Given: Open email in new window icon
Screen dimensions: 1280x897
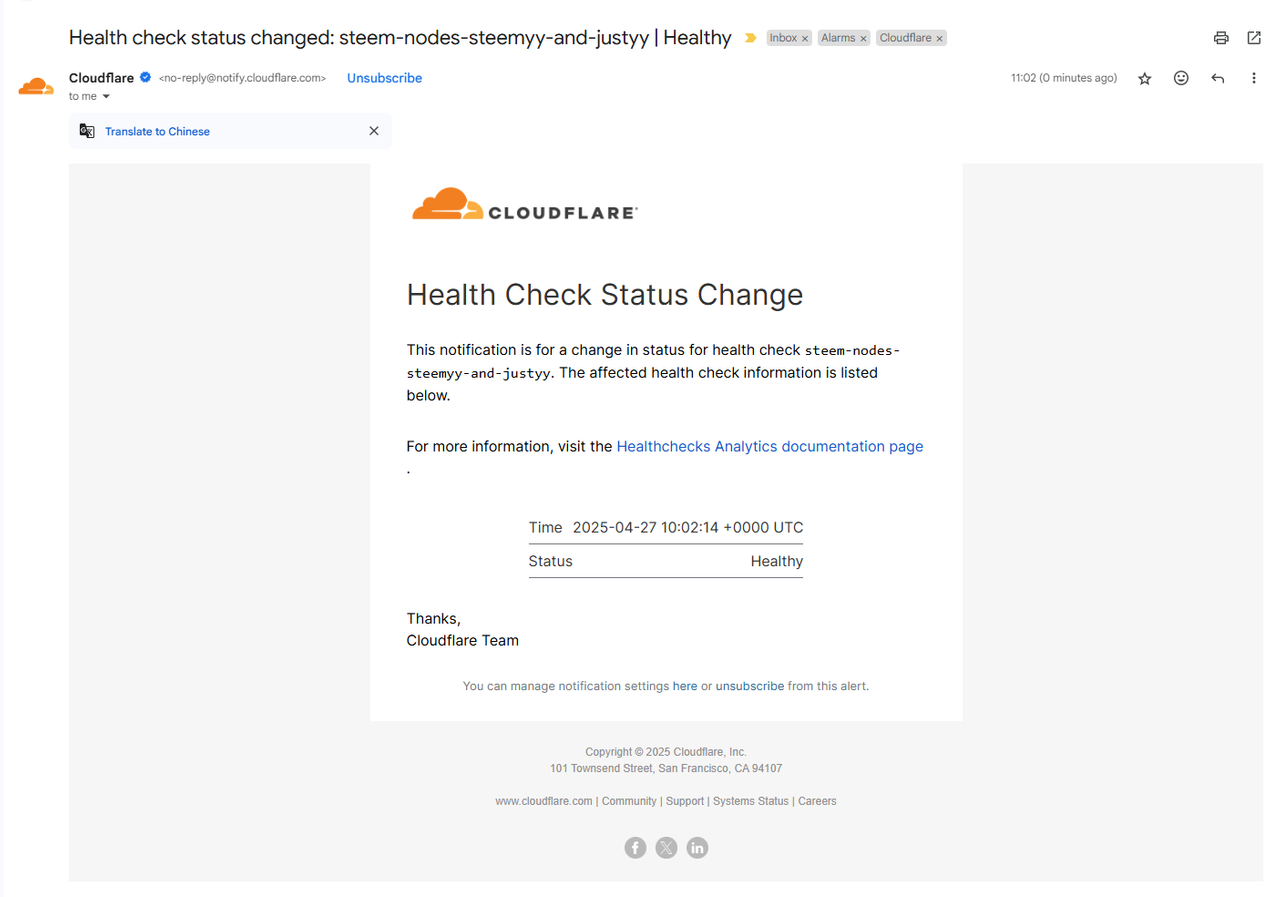Looking at the screenshot, I should coord(1254,38).
